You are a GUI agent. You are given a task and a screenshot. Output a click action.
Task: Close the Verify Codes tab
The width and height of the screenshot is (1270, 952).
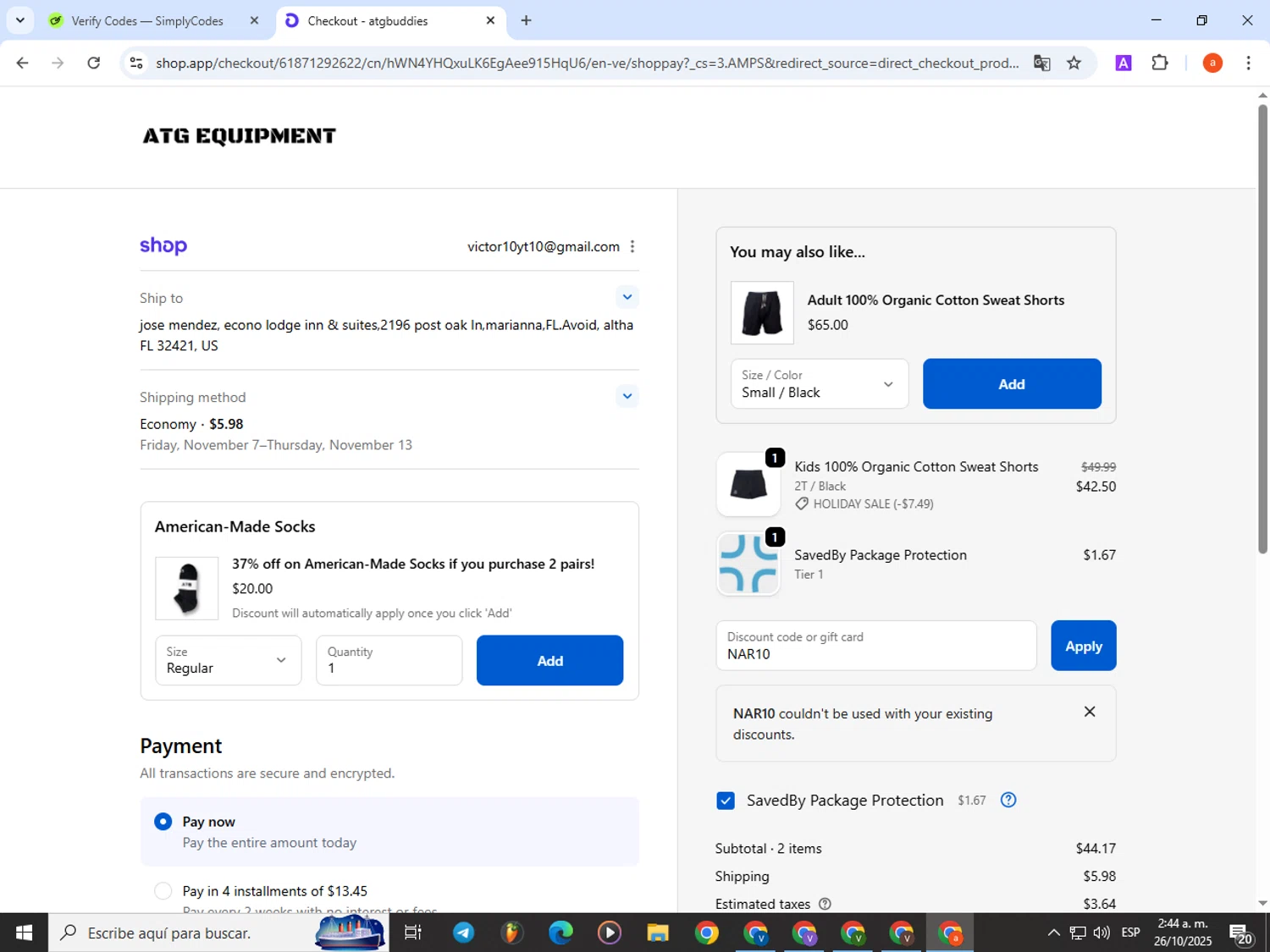[x=254, y=20]
